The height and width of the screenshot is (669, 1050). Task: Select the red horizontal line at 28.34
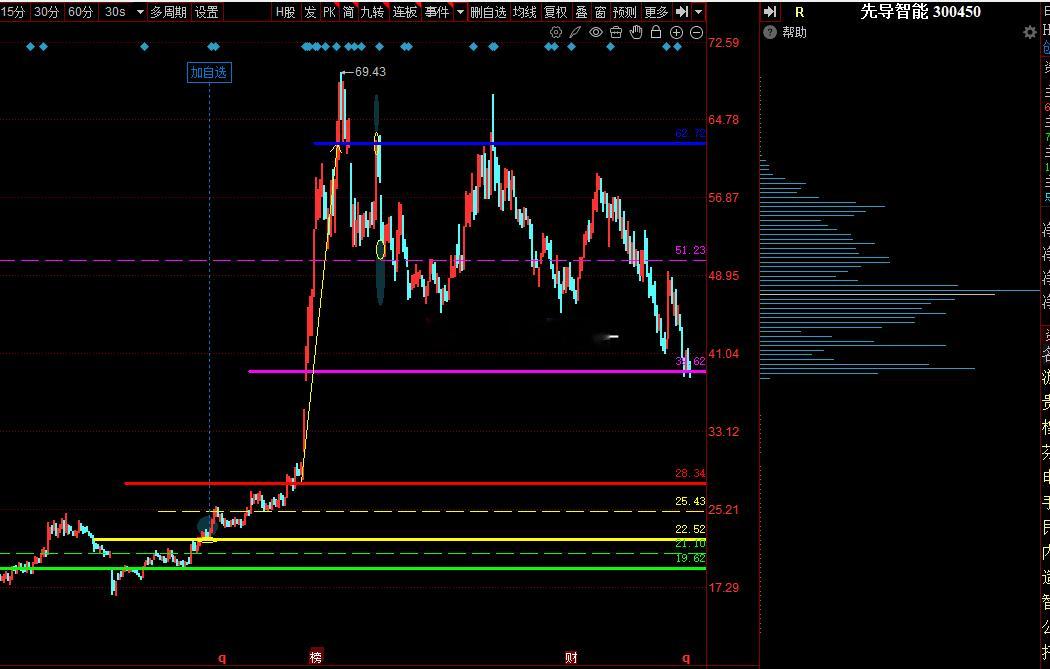coord(415,483)
